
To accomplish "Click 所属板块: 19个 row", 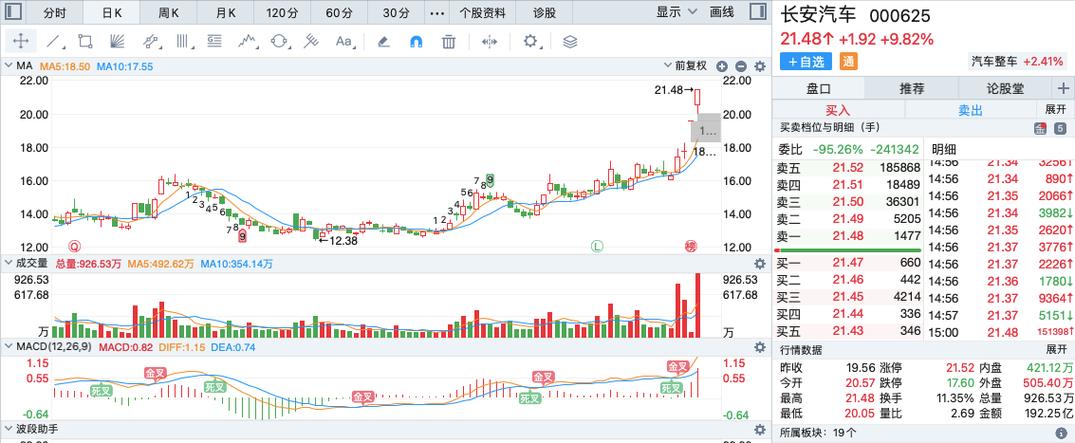I will pyautogui.click(x=923, y=433).
